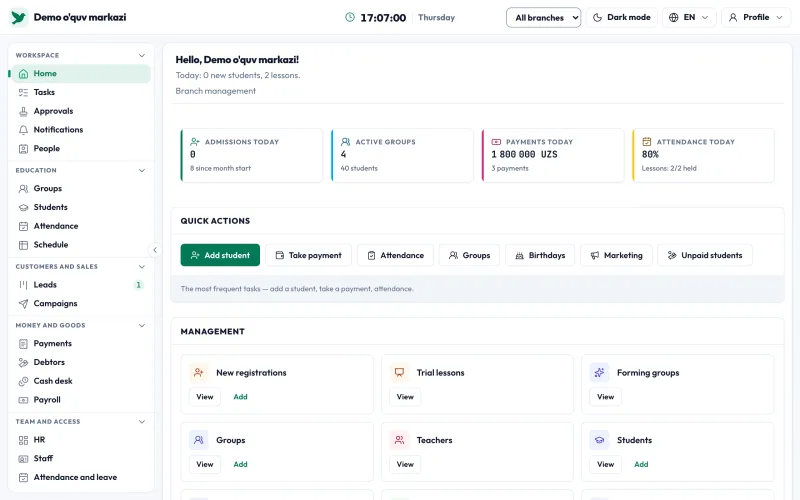Click the Groups quick action button
This screenshot has height=500, width=800.
469,255
